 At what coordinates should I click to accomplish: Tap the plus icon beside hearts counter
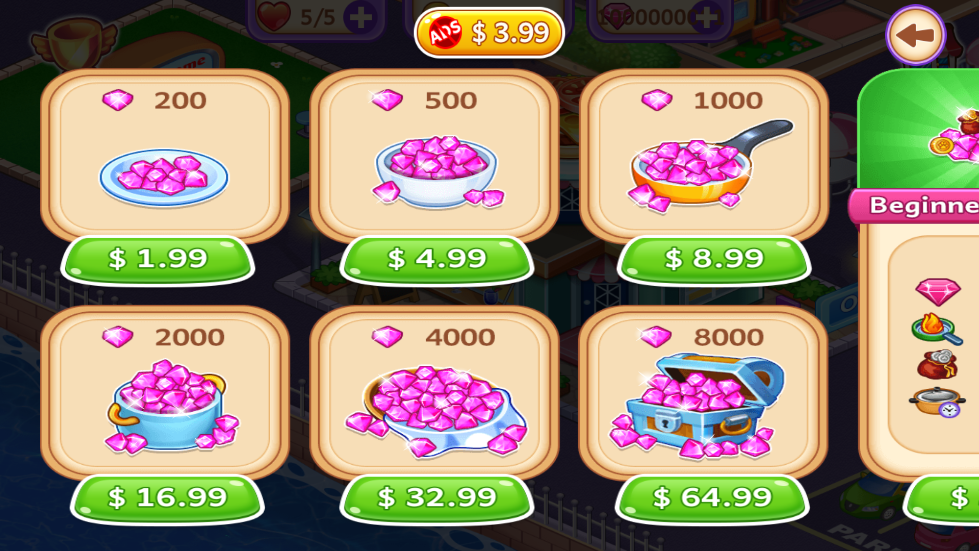(361, 17)
